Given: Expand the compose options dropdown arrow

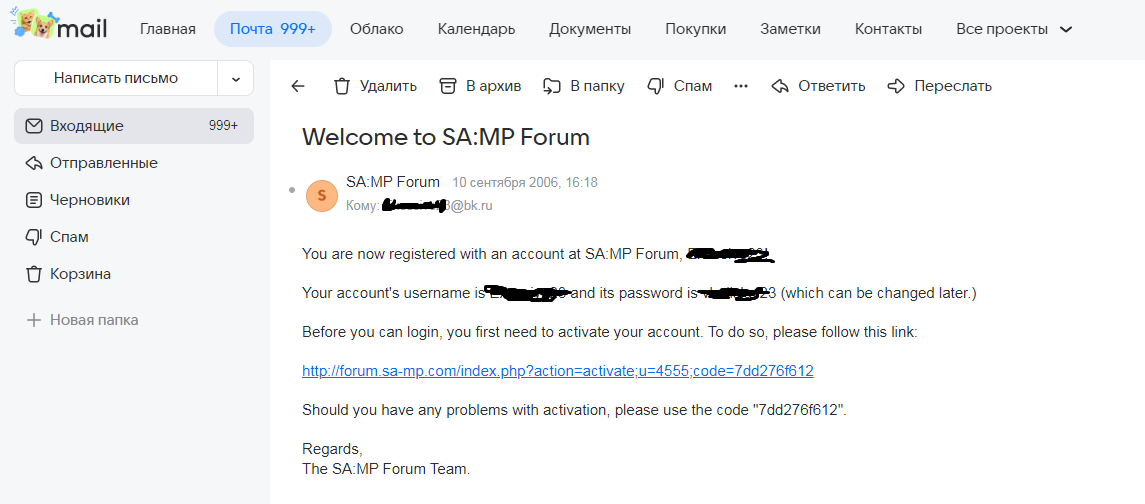Looking at the screenshot, I should 236,78.
